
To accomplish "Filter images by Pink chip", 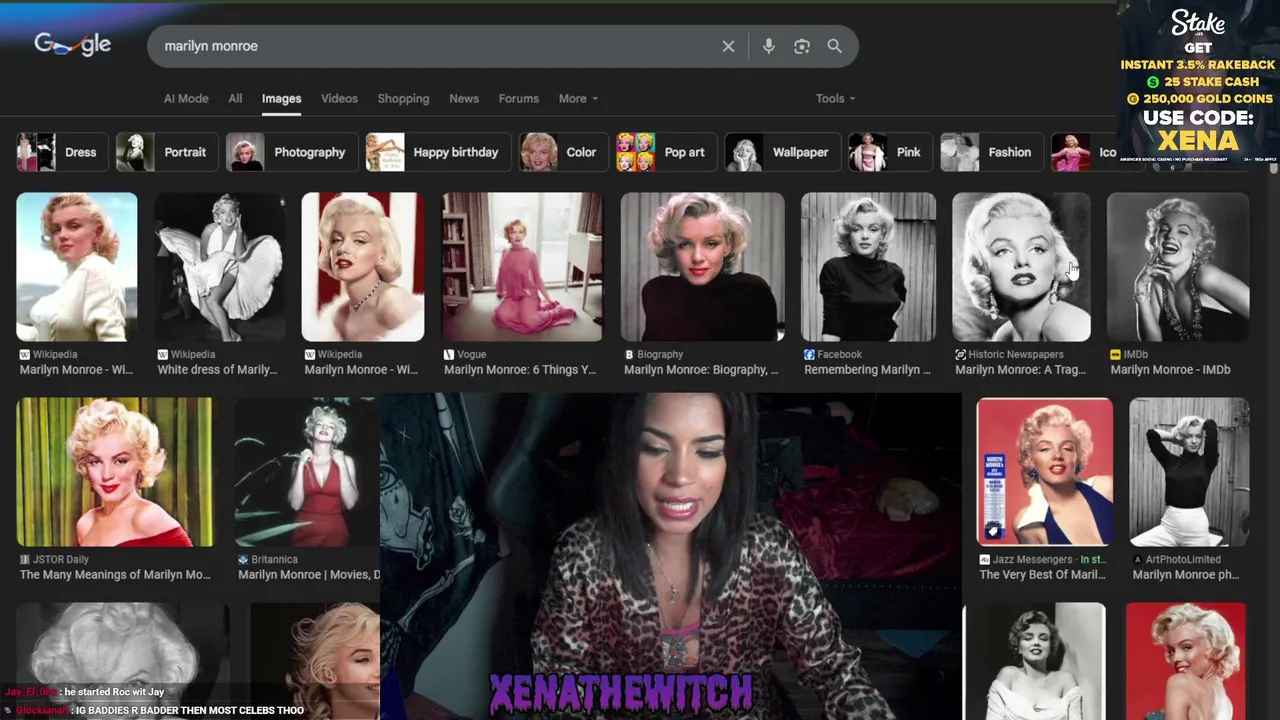I will (889, 152).
